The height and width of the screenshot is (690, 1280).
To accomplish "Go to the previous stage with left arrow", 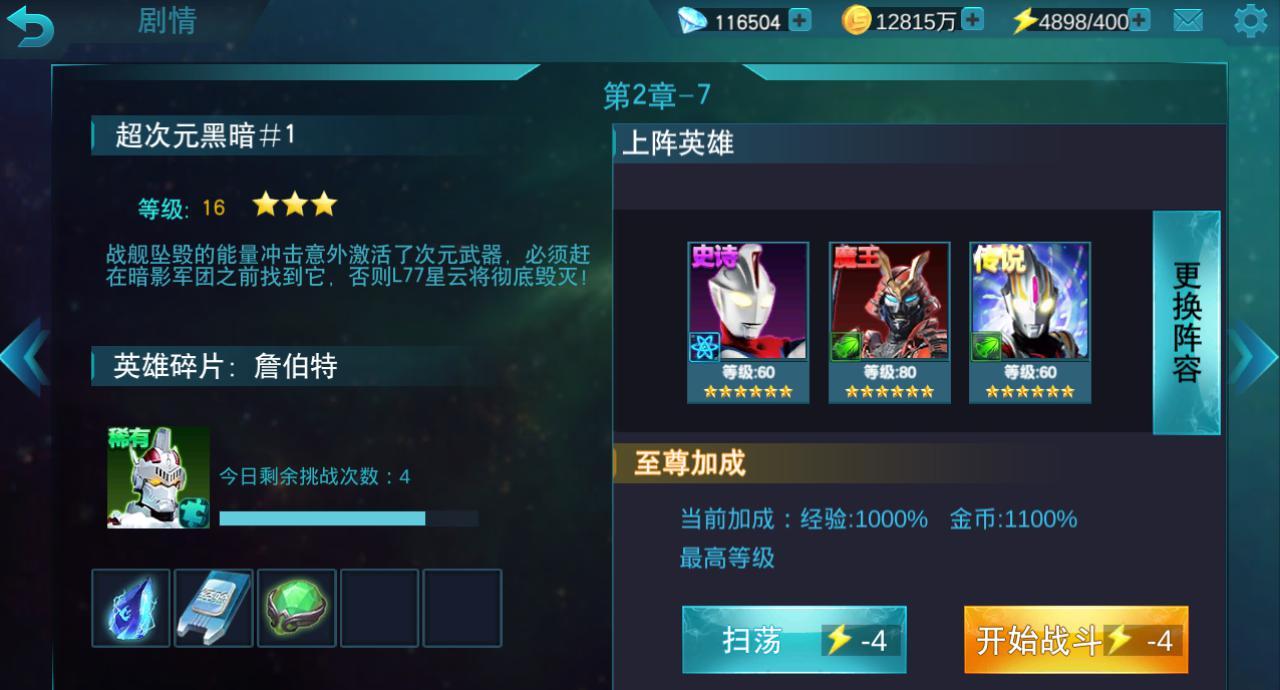I will click(23, 356).
